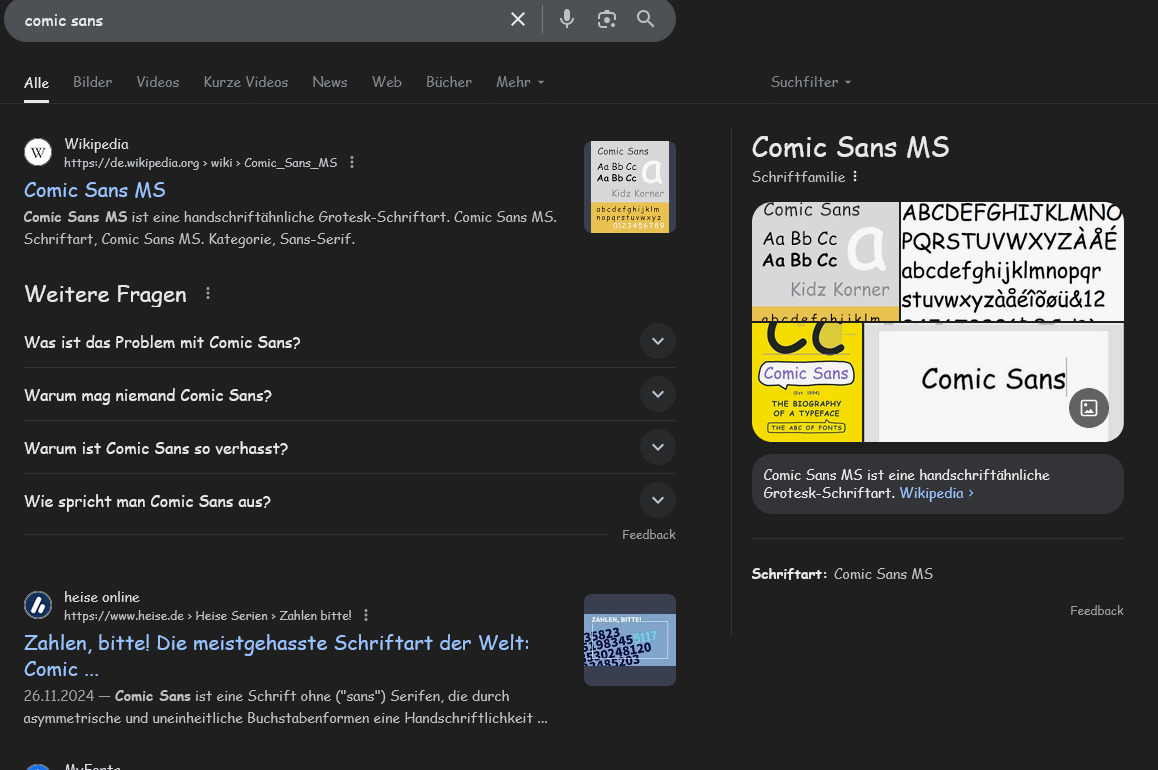Click the Wikipedia favicon of the first result
Screen dimensions: 1158x770
coord(38,153)
